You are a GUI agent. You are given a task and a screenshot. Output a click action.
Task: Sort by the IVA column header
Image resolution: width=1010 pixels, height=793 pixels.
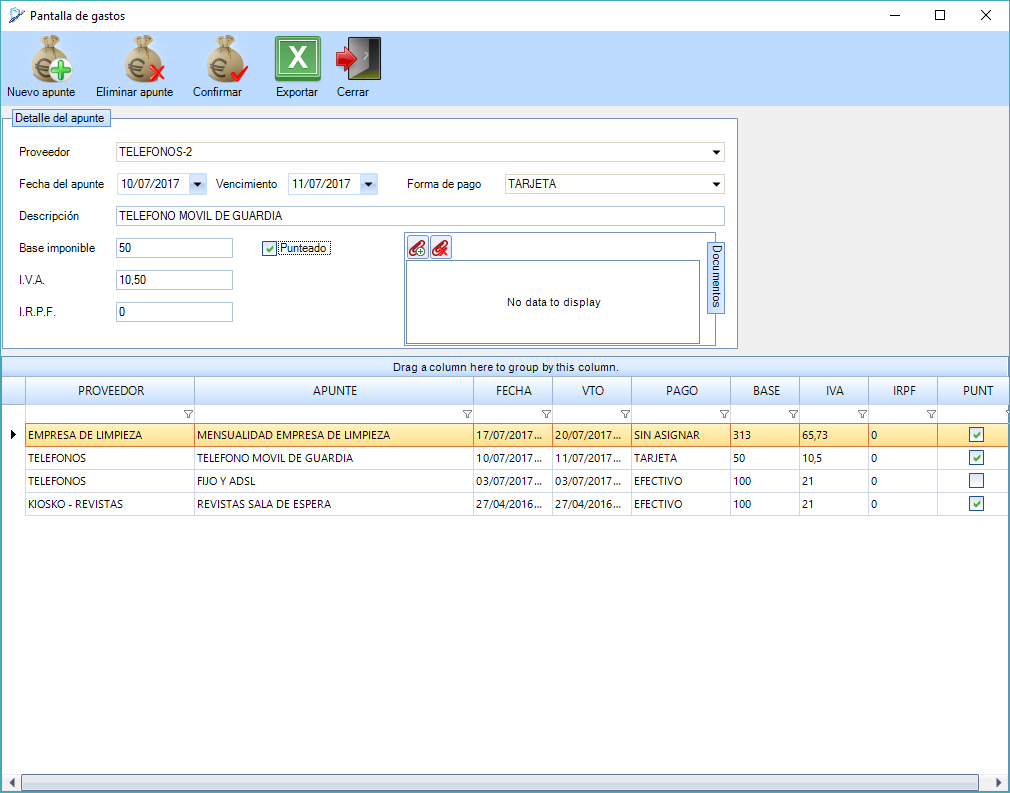coord(834,391)
